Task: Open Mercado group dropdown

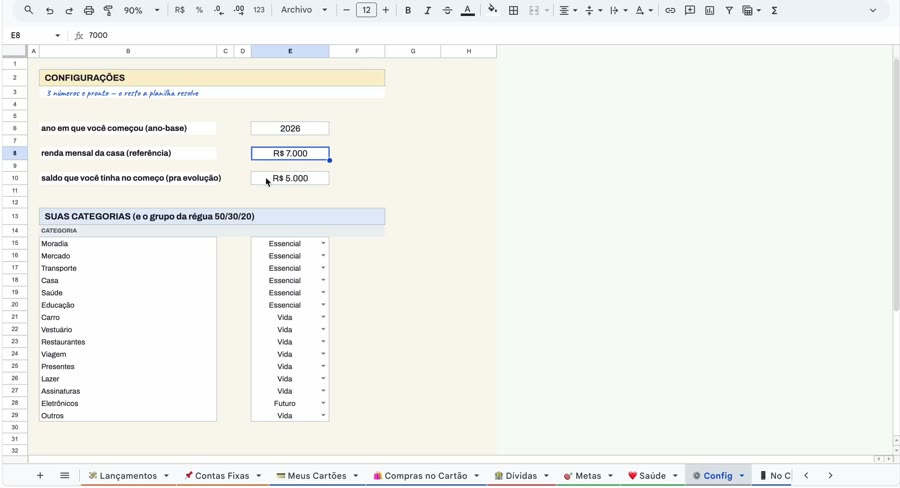Action: [323, 256]
